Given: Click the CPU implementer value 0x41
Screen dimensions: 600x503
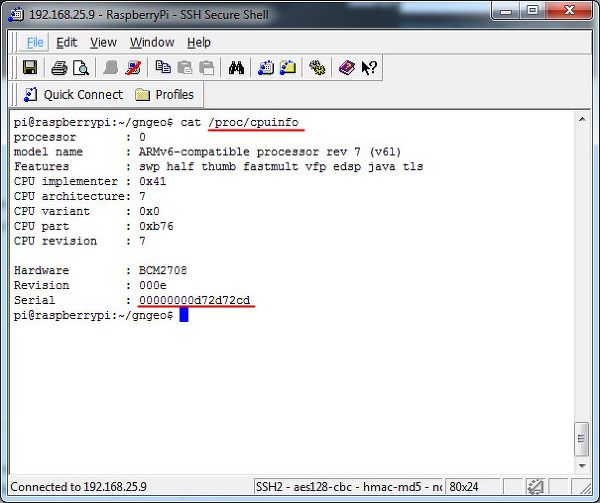Looking at the screenshot, I should tap(153, 181).
